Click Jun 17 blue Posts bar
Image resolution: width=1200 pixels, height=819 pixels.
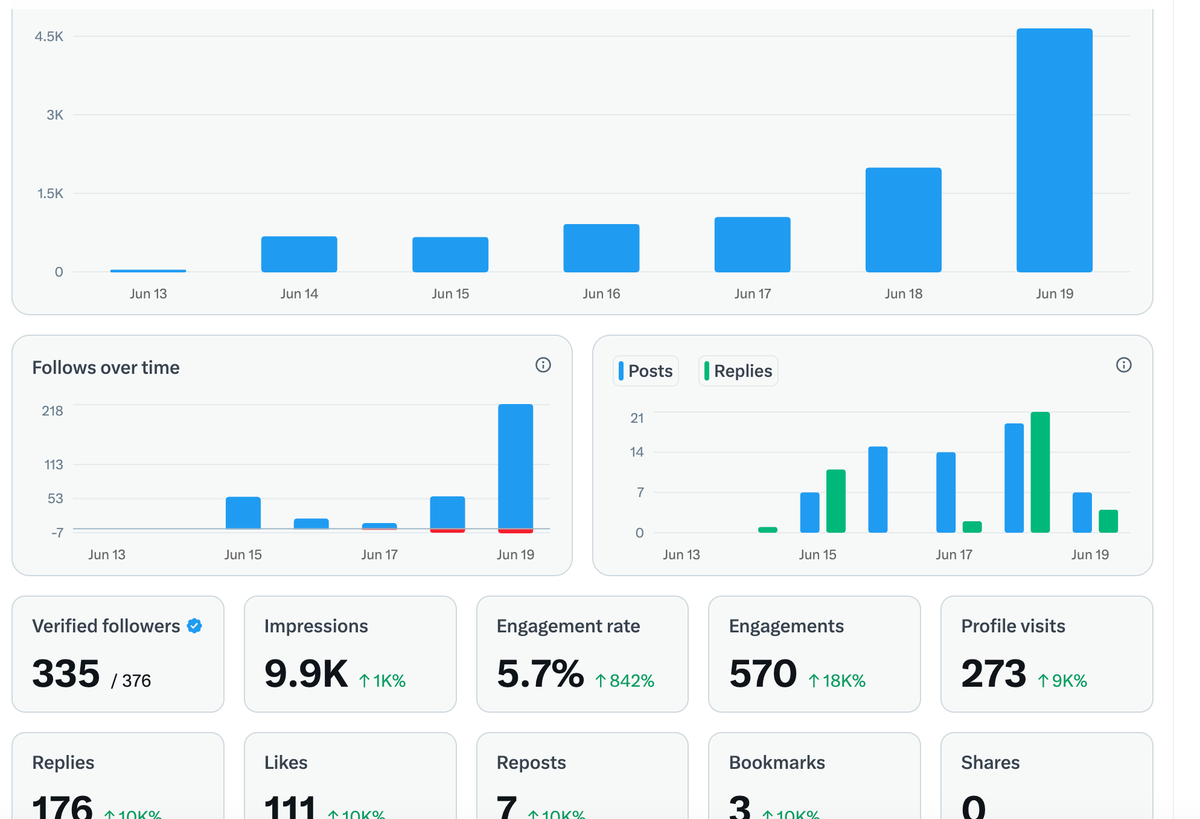(x=946, y=492)
